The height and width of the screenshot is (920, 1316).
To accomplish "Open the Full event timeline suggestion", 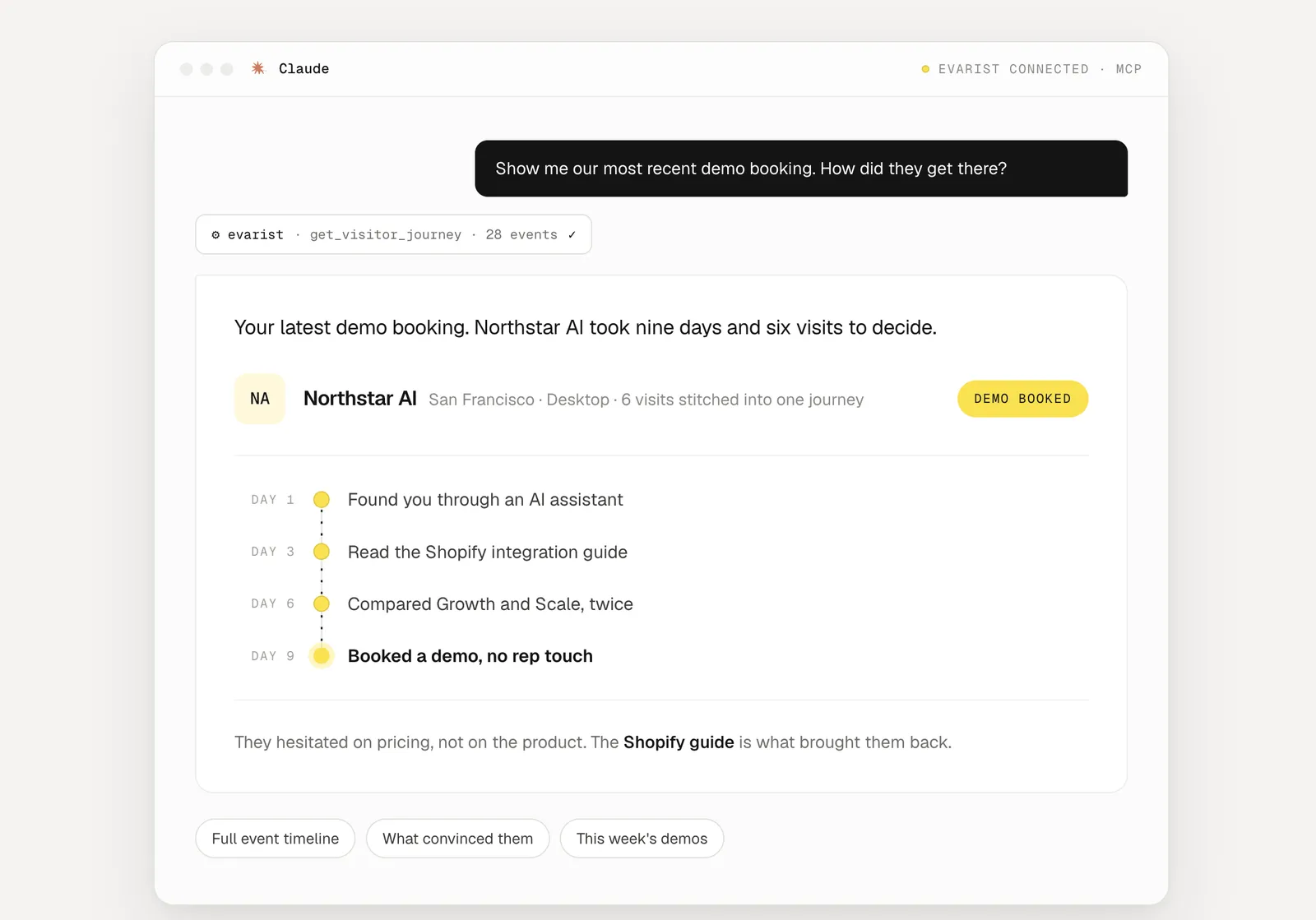I will (x=276, y=839).
